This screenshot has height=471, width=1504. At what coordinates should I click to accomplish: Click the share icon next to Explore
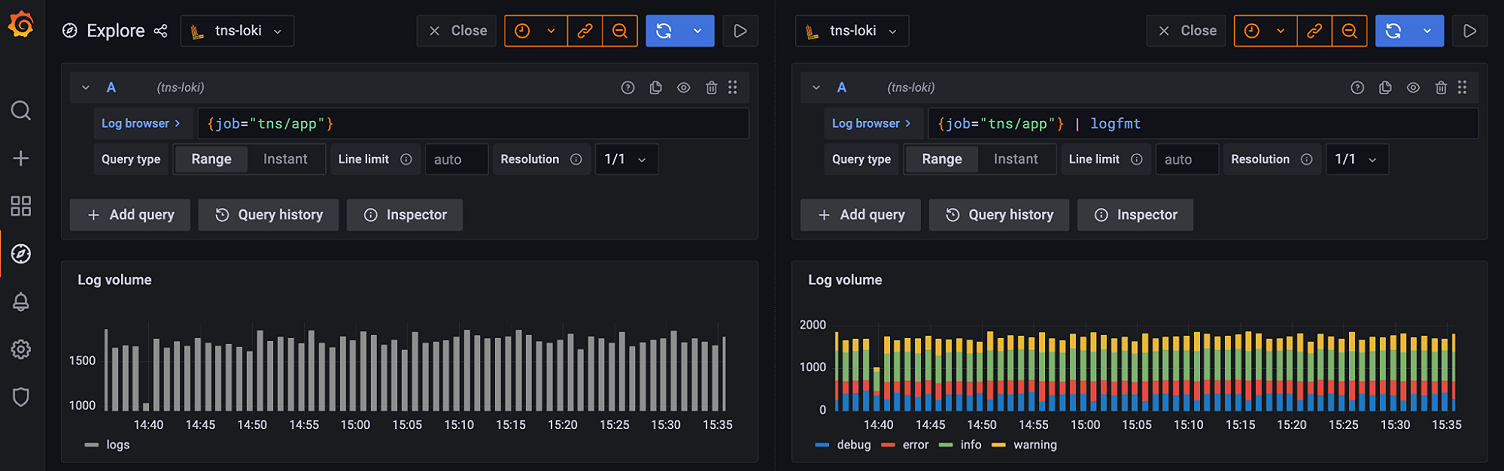pyautogui.click(x=160, y=31)
